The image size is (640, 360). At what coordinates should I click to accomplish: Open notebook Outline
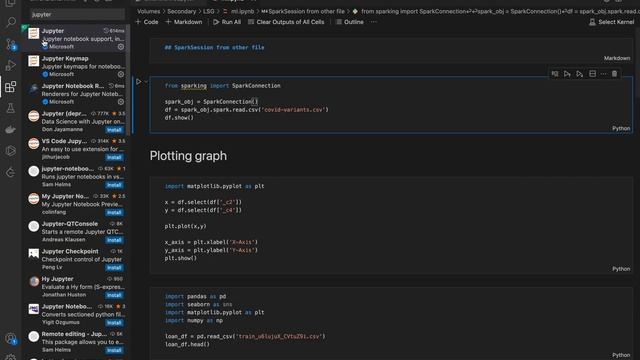click(x=350, y=22)
